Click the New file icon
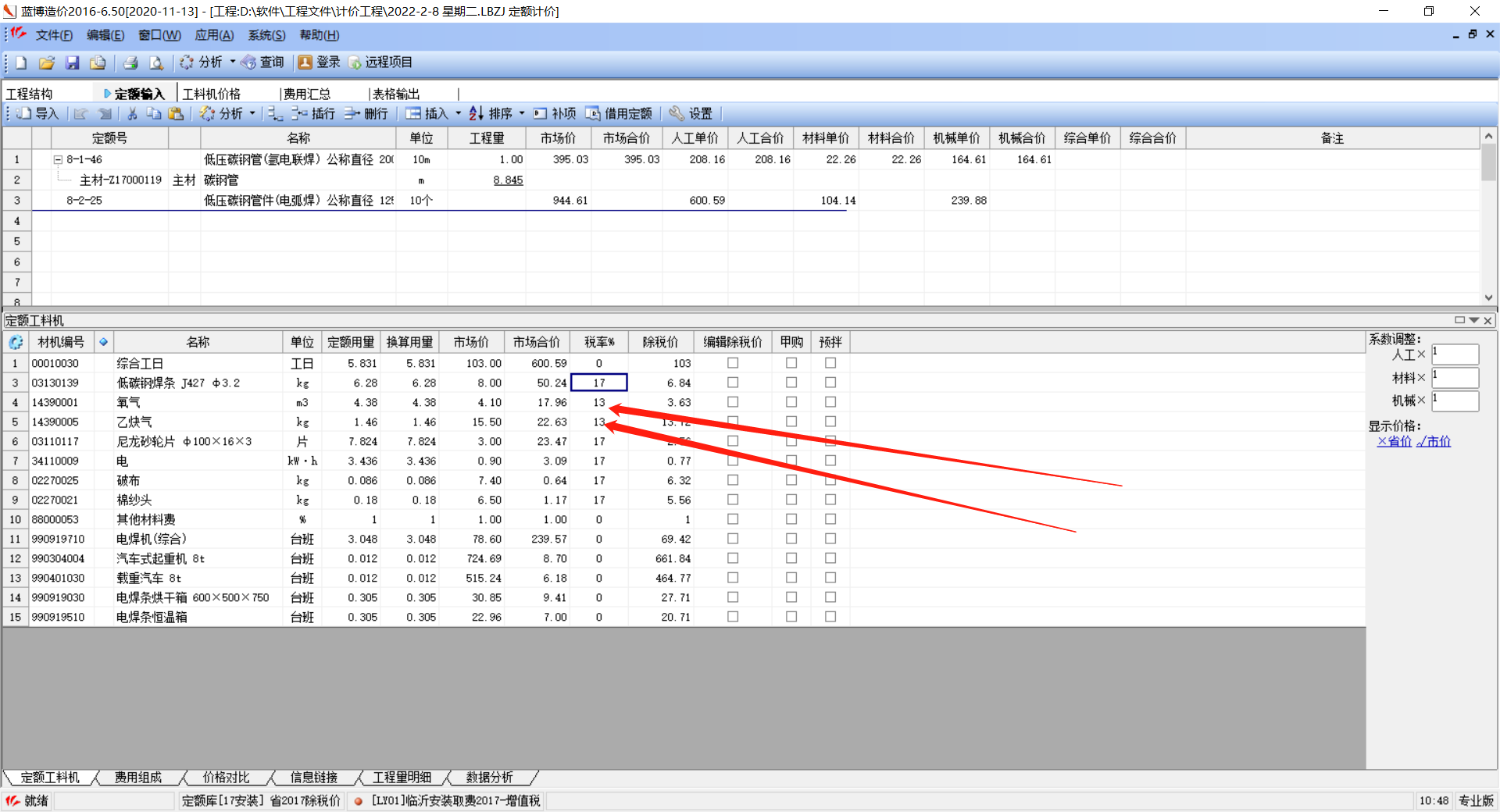The width and height of the screenshot is (1500, 812). click(x=21, y=62)
